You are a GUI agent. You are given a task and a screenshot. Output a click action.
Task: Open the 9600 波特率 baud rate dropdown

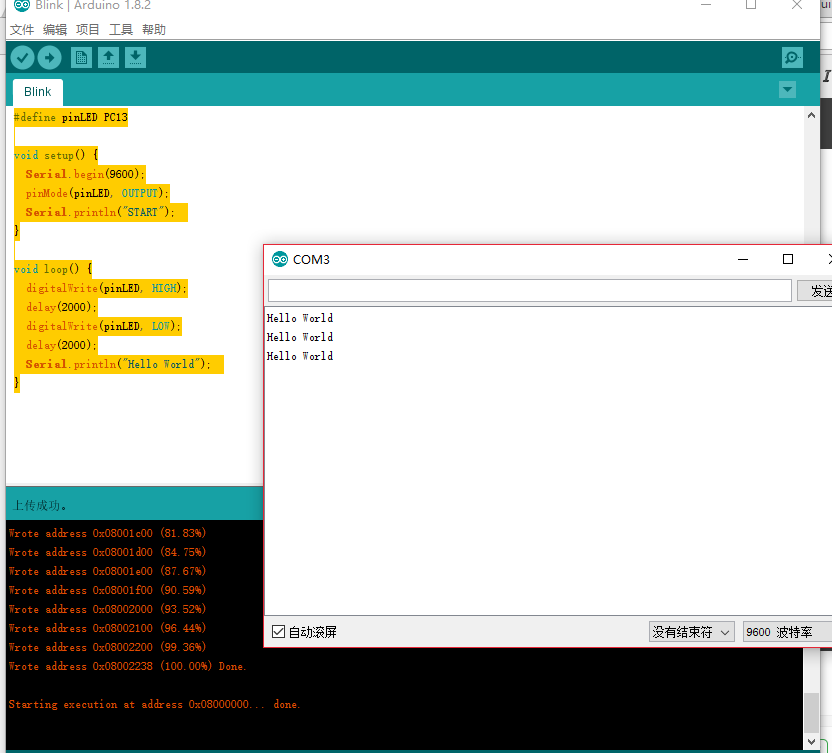tap(785, 631)
